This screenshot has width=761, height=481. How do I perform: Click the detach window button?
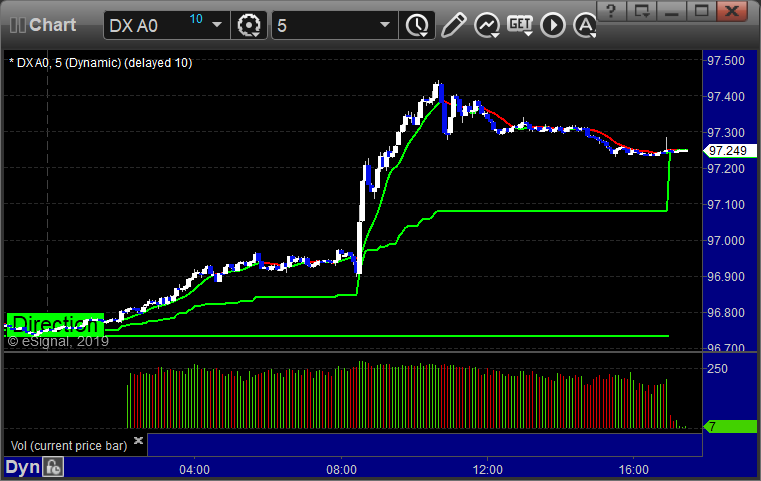point(642,11)
